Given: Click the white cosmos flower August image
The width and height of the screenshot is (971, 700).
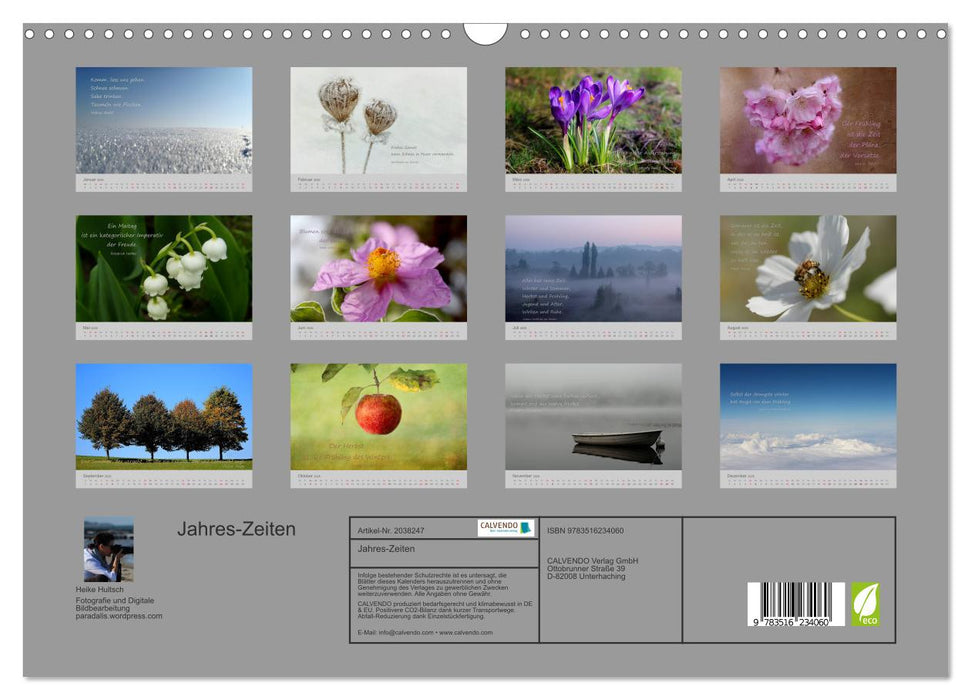Looking at the screenshot, I should point(806,267).
